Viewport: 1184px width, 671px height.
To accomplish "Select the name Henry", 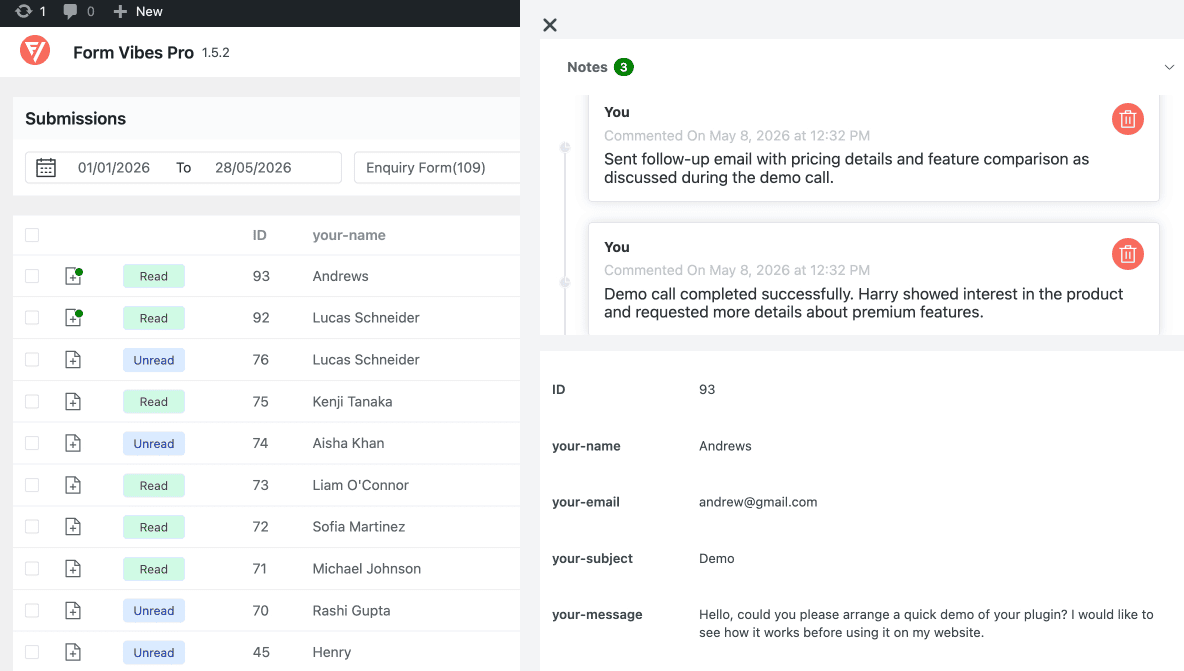I will [331, 652].
